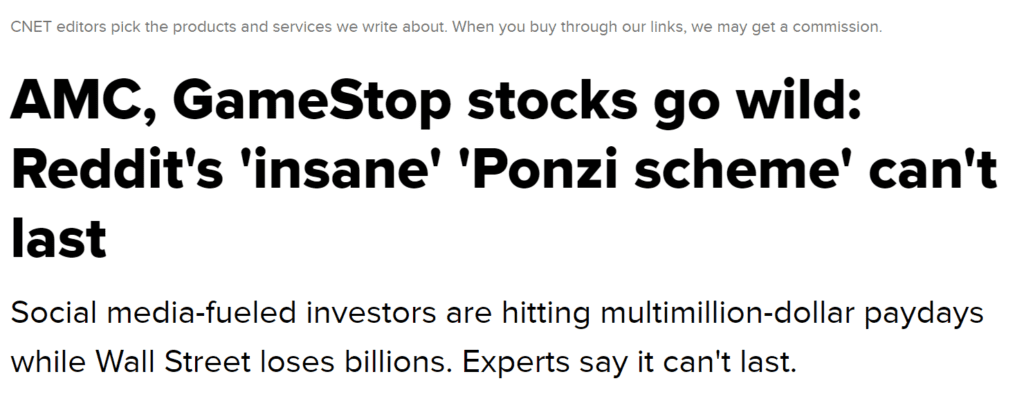Click 'multimillion-dollar' in the subheading
This screenshot has height=399, width=1024.
[726, 313]
